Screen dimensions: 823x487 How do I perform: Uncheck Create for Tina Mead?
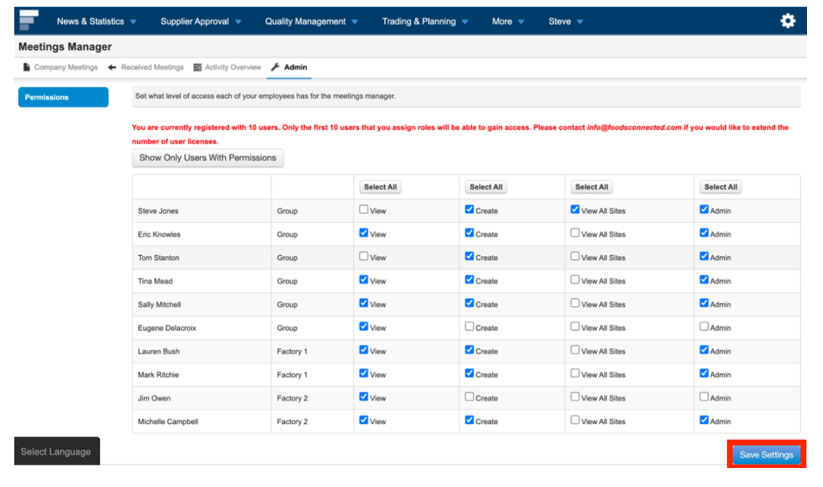[469, 280]
